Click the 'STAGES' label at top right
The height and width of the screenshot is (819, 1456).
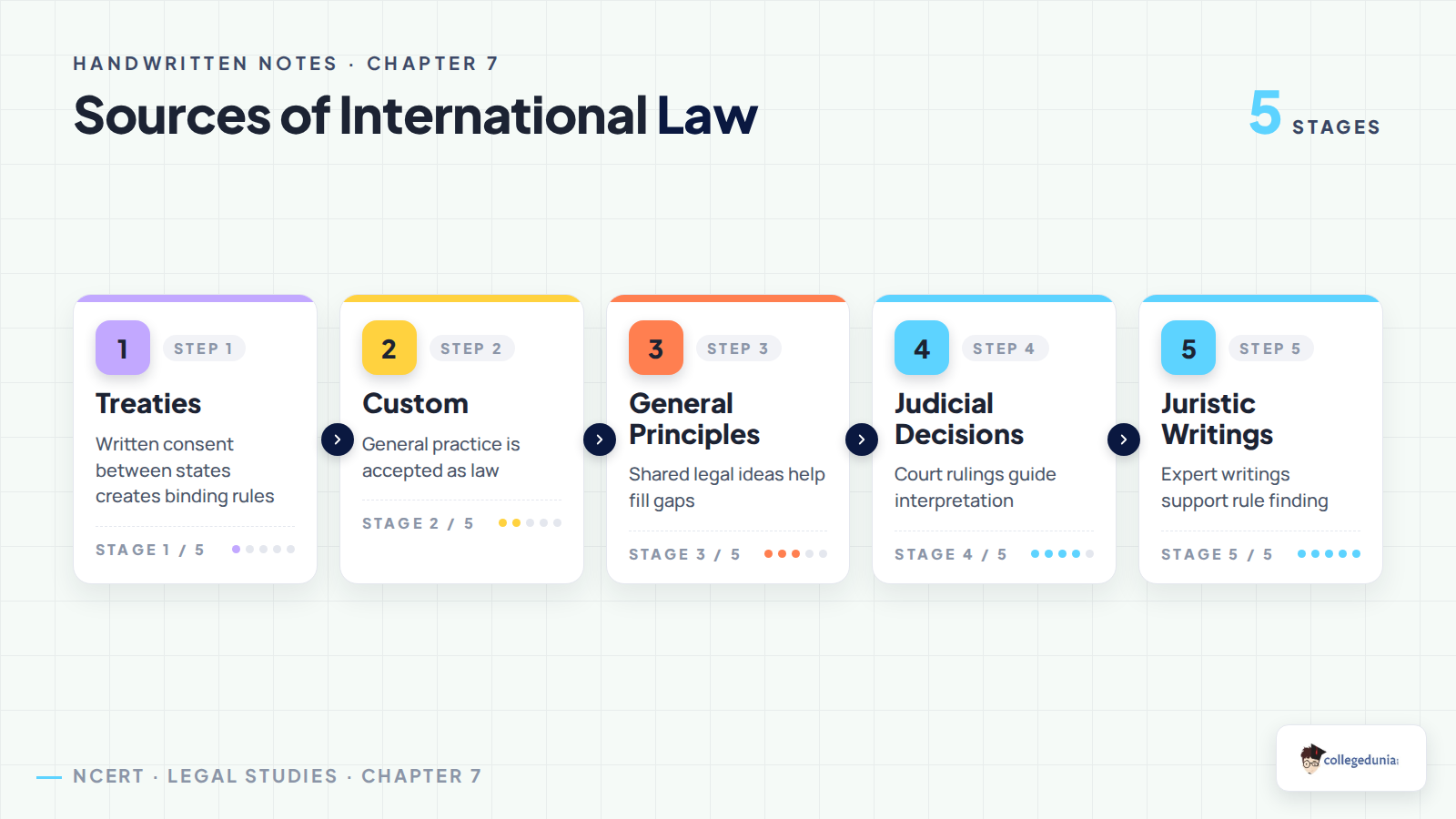click(x=1336, y=127)
